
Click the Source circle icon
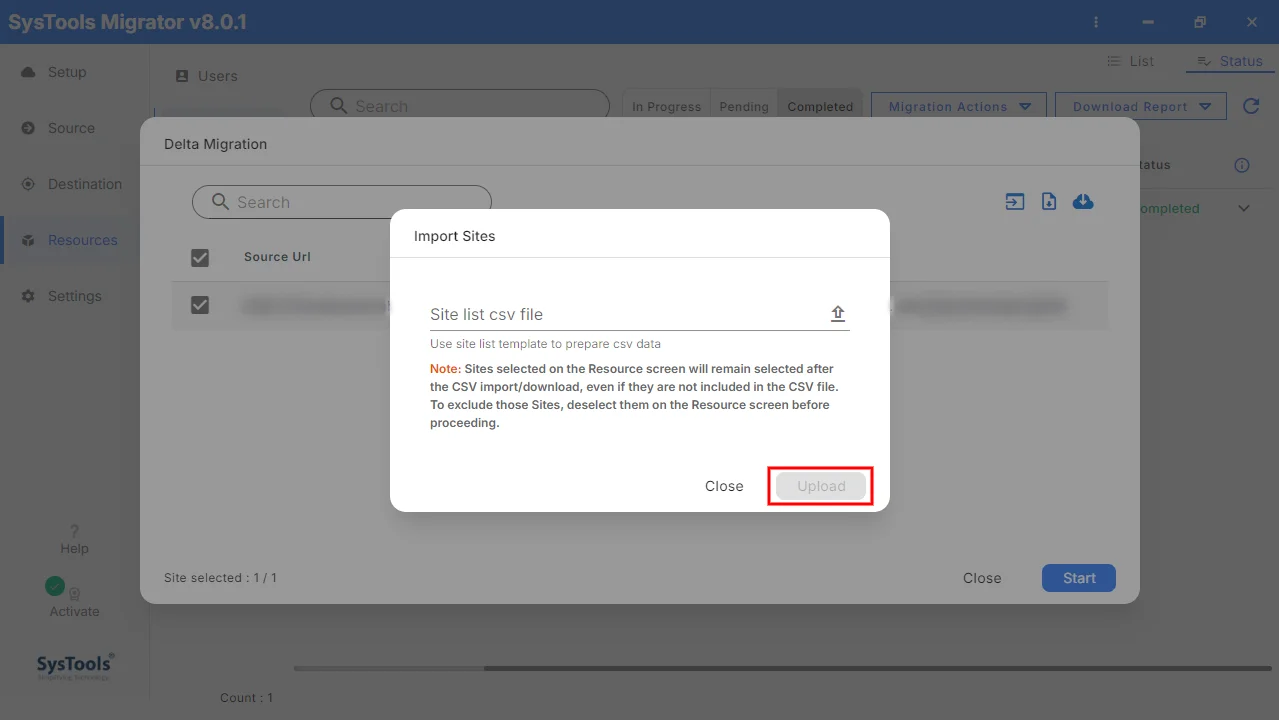[x=28, y=128]
